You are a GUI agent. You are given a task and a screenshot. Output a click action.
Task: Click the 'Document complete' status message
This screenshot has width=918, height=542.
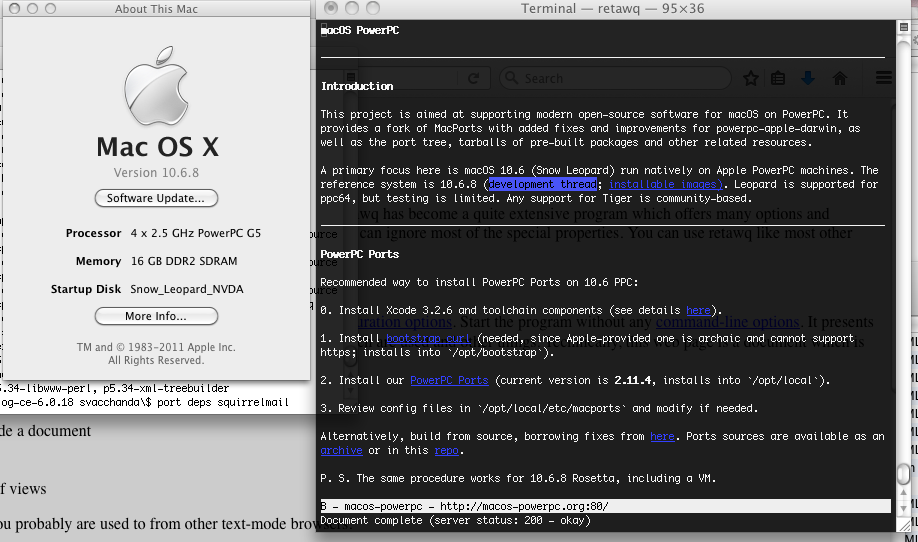(455, 520)
